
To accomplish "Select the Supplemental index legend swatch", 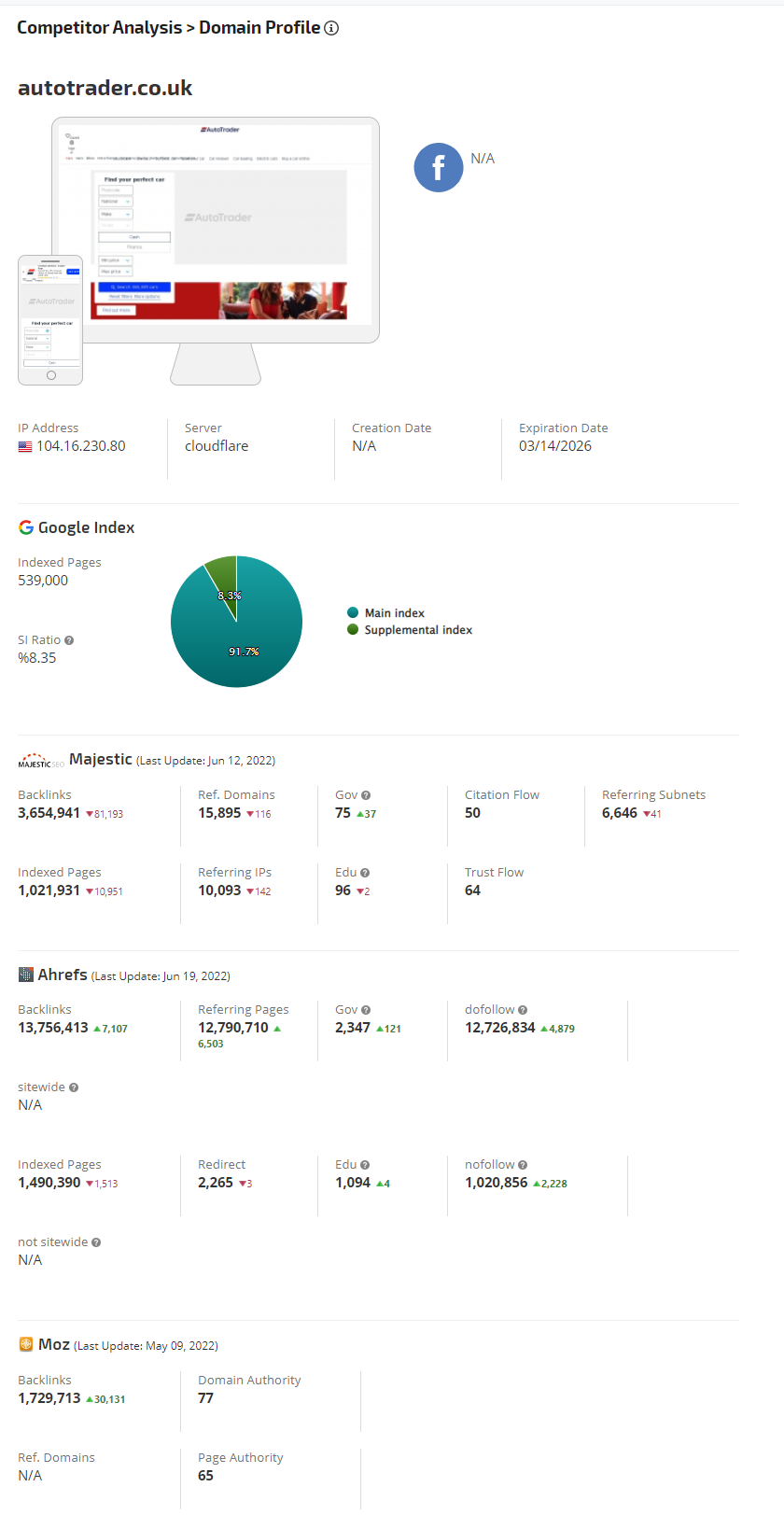I will tap(353, 629).
